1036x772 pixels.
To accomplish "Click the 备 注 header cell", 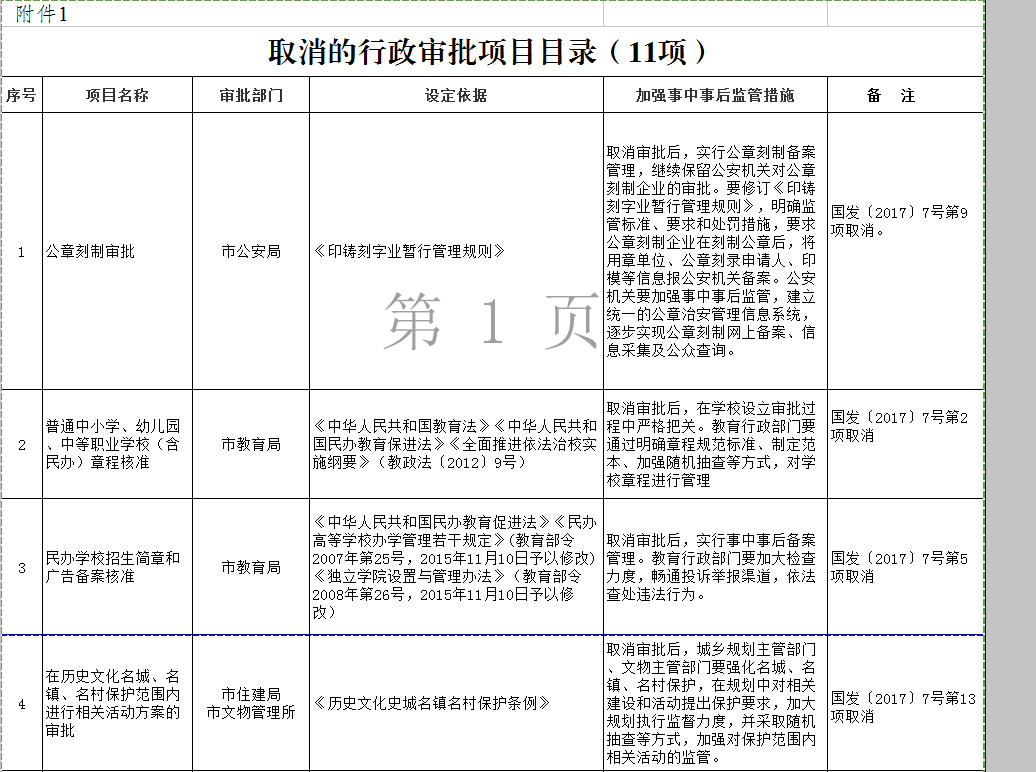I will 905,95.
